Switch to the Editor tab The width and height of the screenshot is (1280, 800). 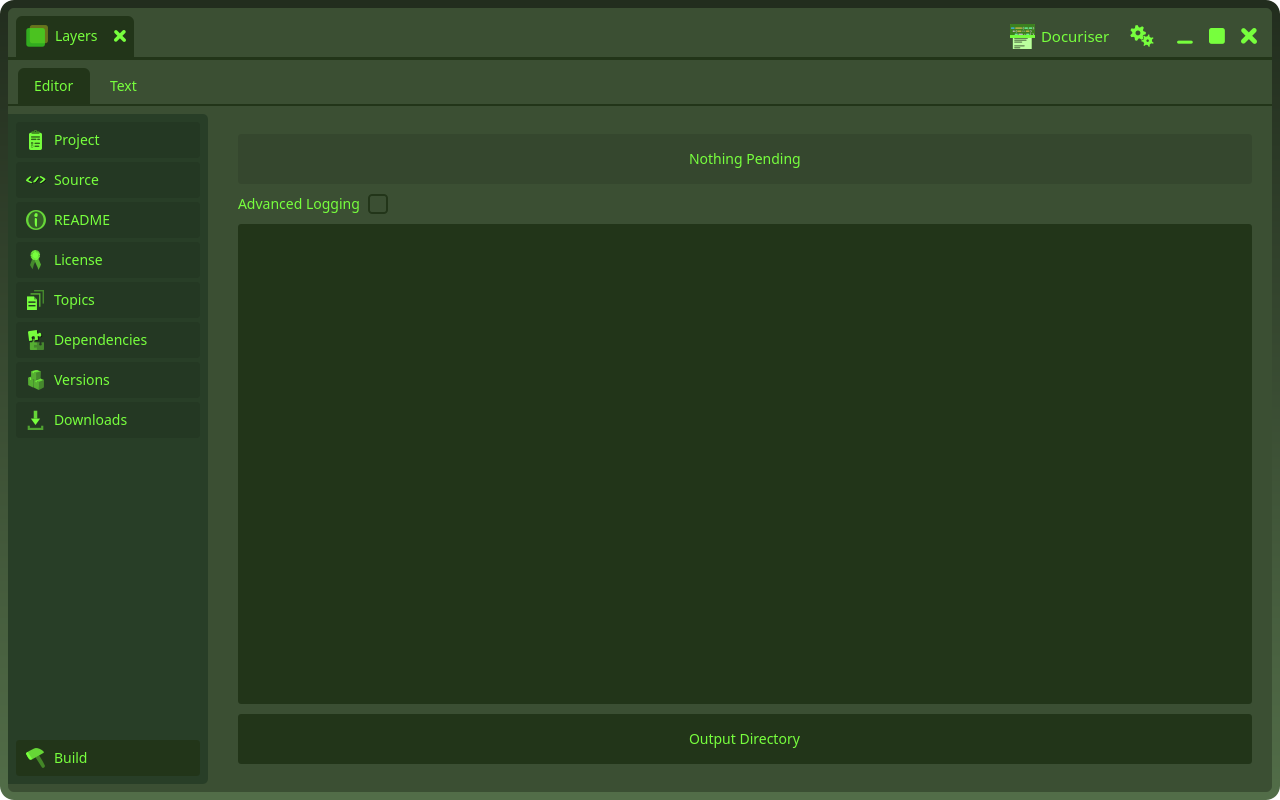pyautogui.click(x=54, y=86)
